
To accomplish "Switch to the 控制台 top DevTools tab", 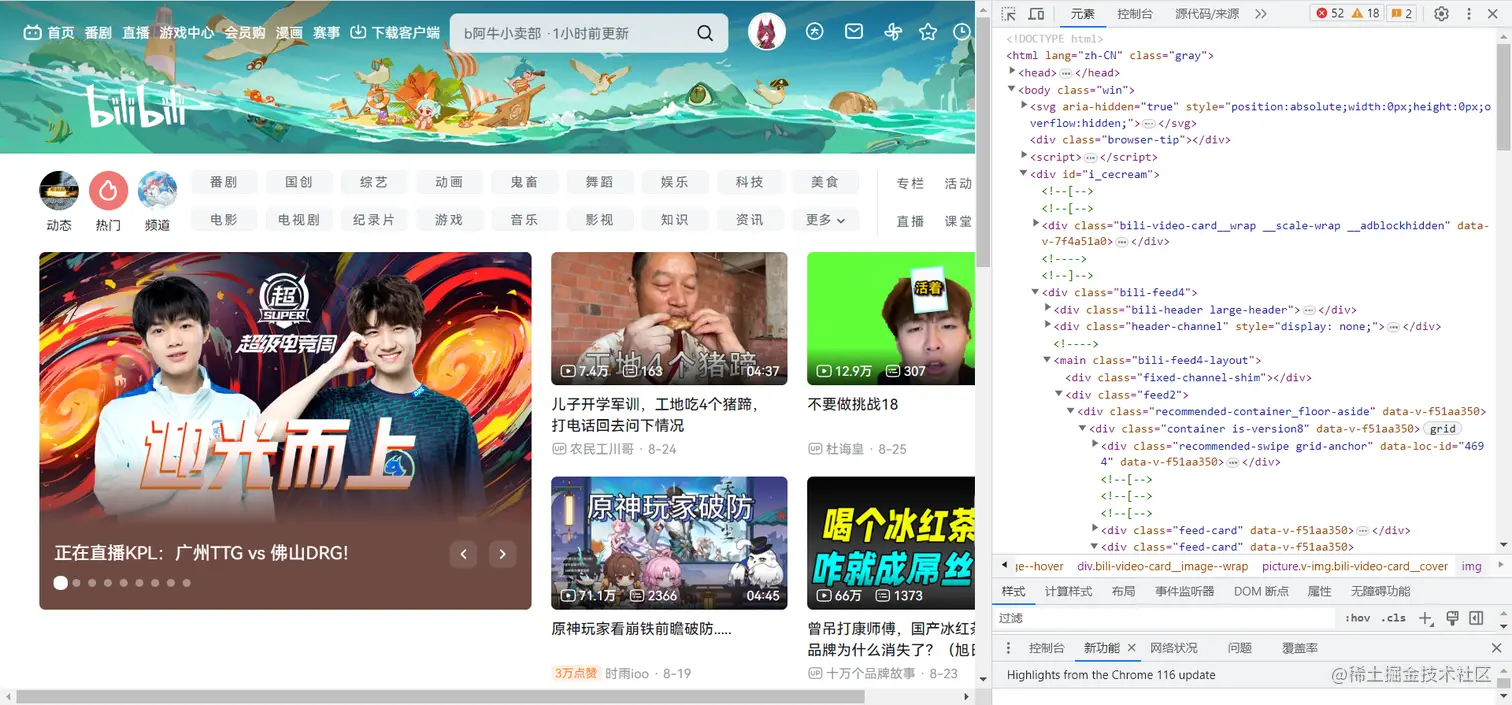I will click(x=1135, y=14).
